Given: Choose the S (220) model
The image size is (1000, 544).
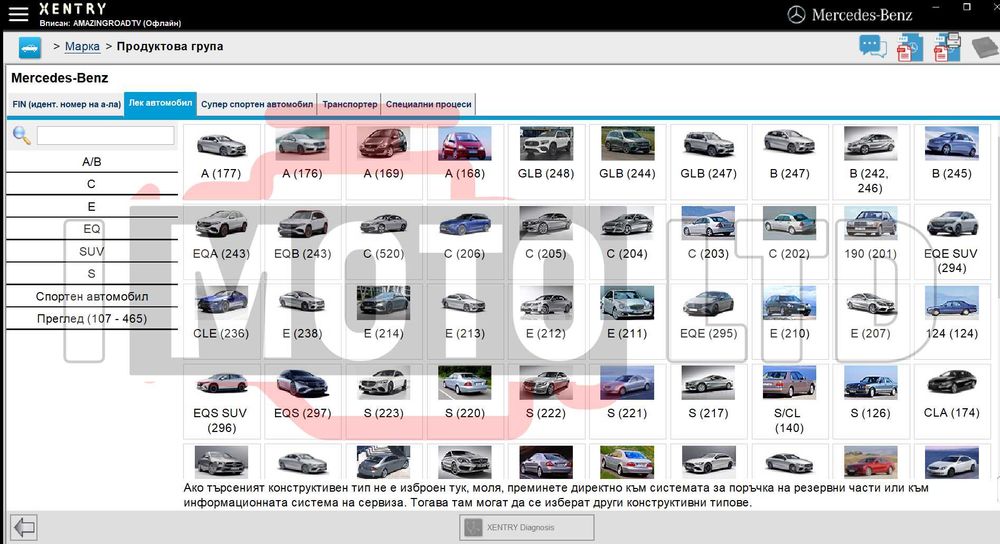Looking at the screenshot, I should tap(465, 401).
